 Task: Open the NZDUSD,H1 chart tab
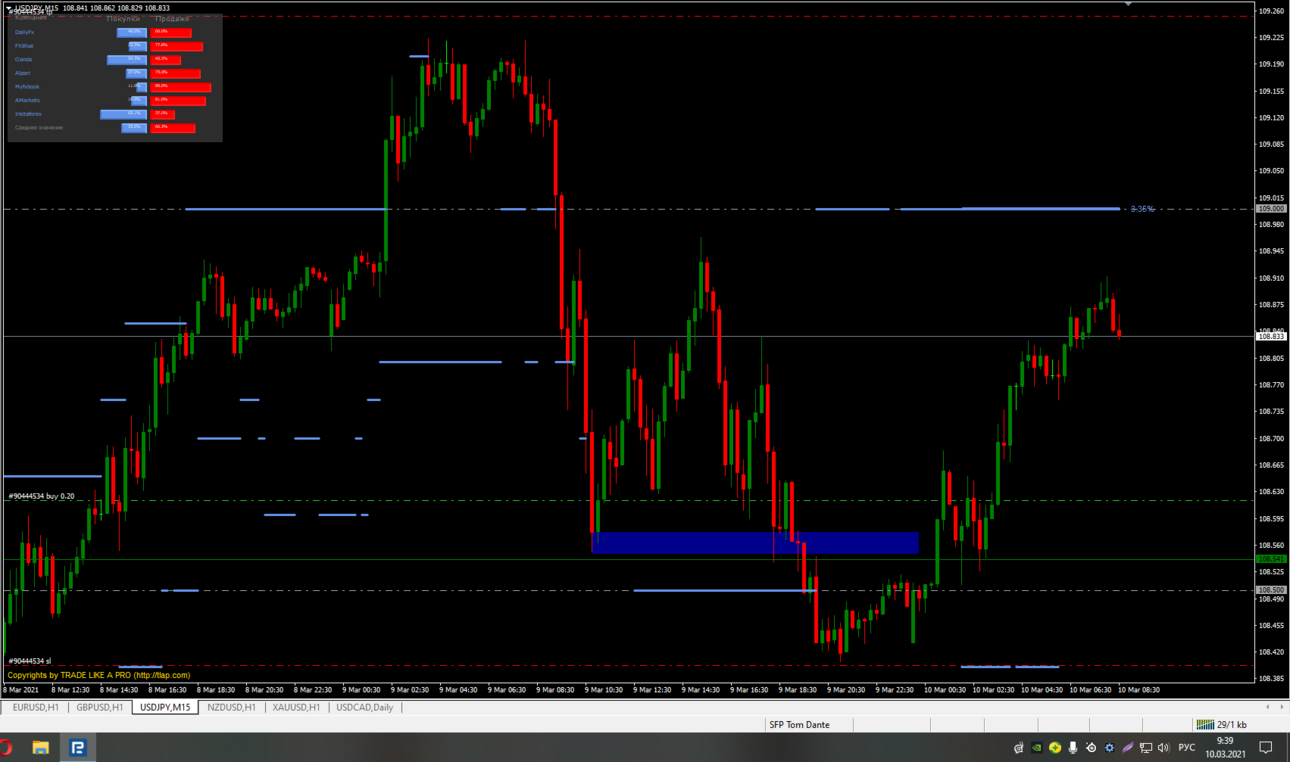tap(231, 707)
